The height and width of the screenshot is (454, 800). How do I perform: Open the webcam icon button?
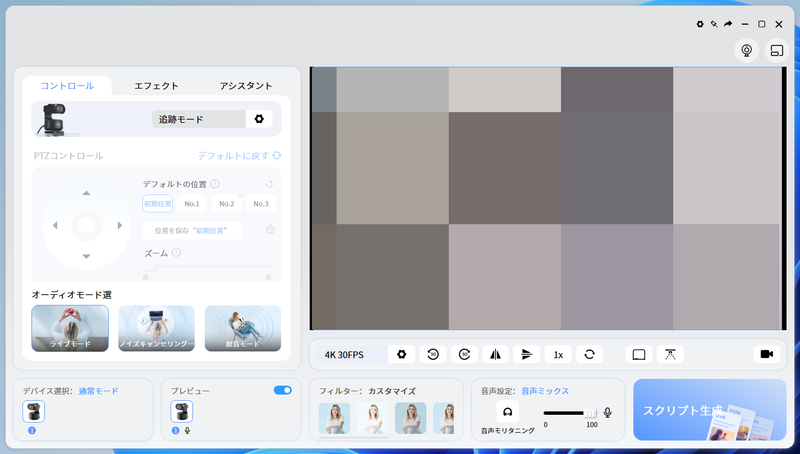pyautogui.click(x=746, y=50)
